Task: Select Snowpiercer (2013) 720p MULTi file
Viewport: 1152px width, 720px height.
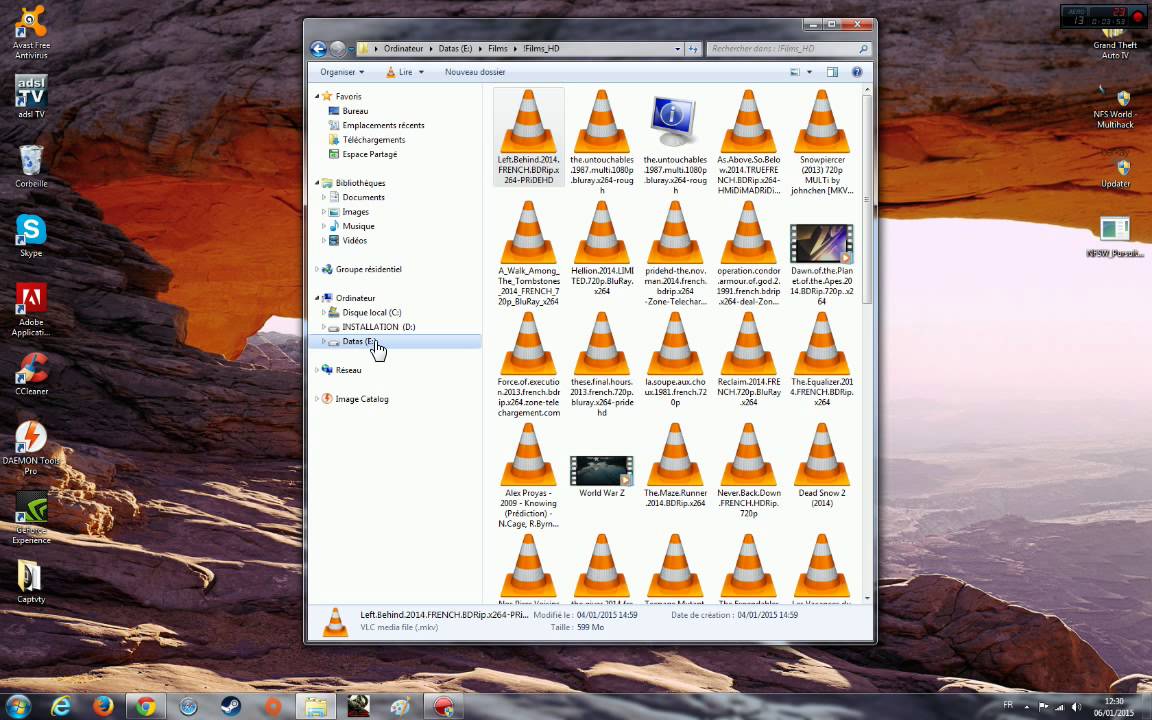Action: click(822, 122)
